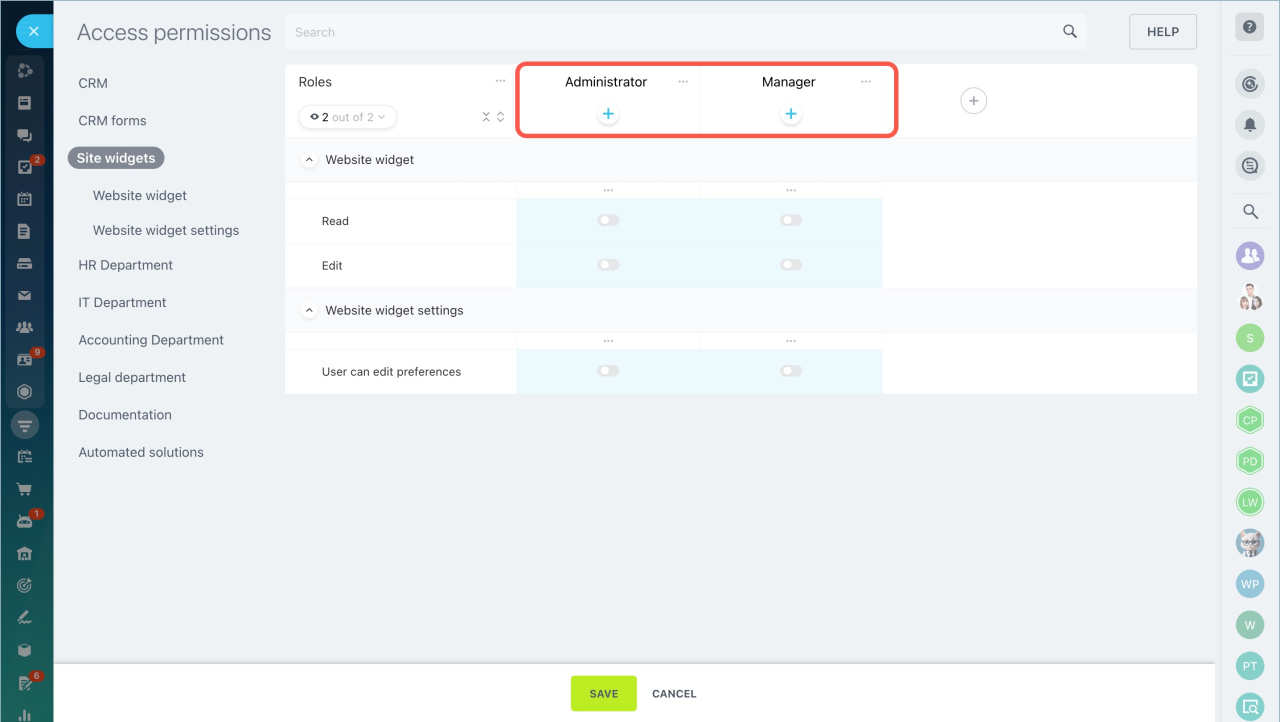
Task: Click the search magnifier icon in search bar
Action: (x=1070, y=32)
